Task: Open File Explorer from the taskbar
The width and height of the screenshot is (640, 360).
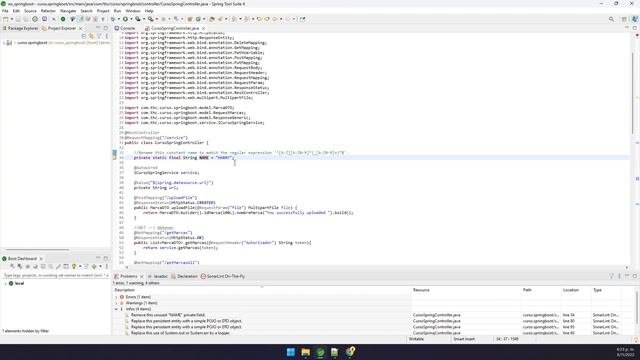Action: pos(305,352)
